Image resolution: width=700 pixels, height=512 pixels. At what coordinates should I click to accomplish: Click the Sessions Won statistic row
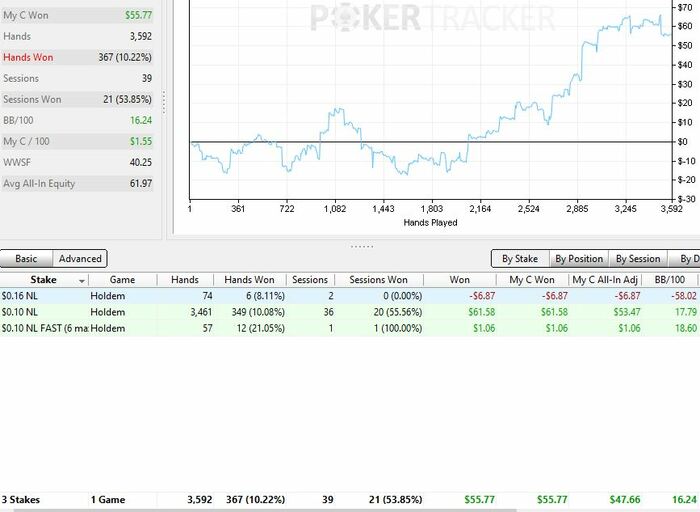(77, 99)
